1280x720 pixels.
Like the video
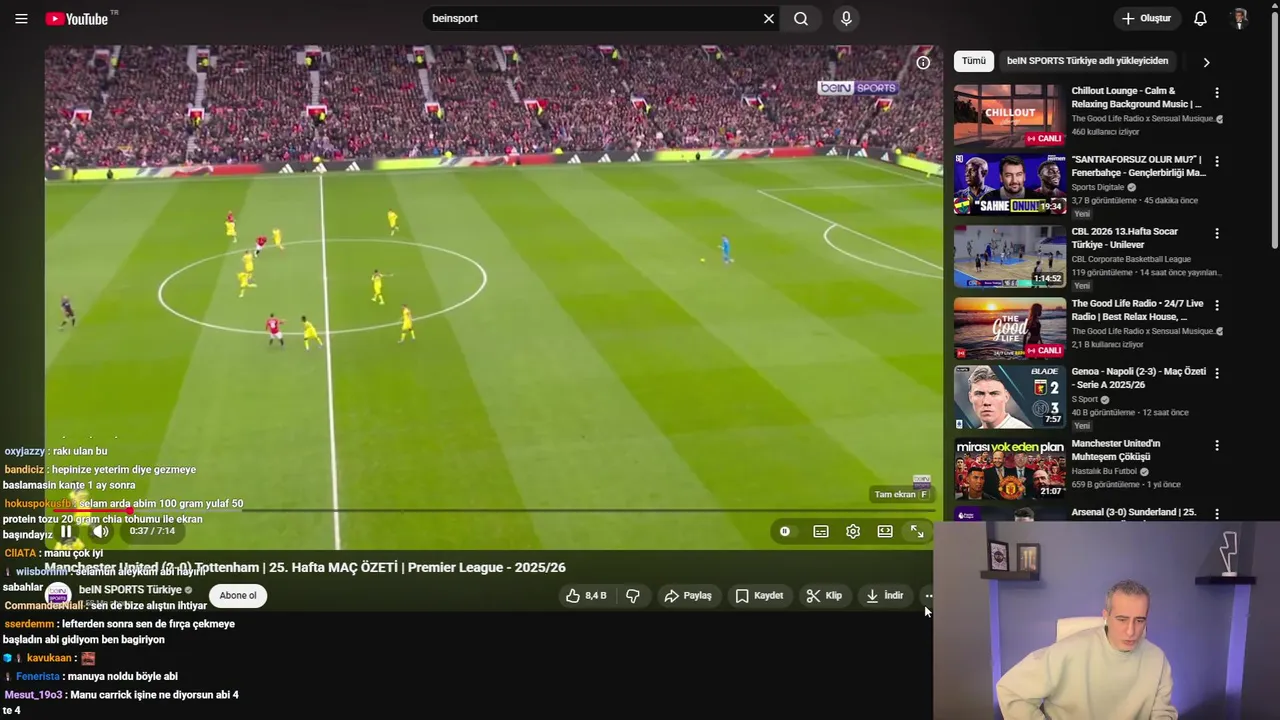(586, 595)
